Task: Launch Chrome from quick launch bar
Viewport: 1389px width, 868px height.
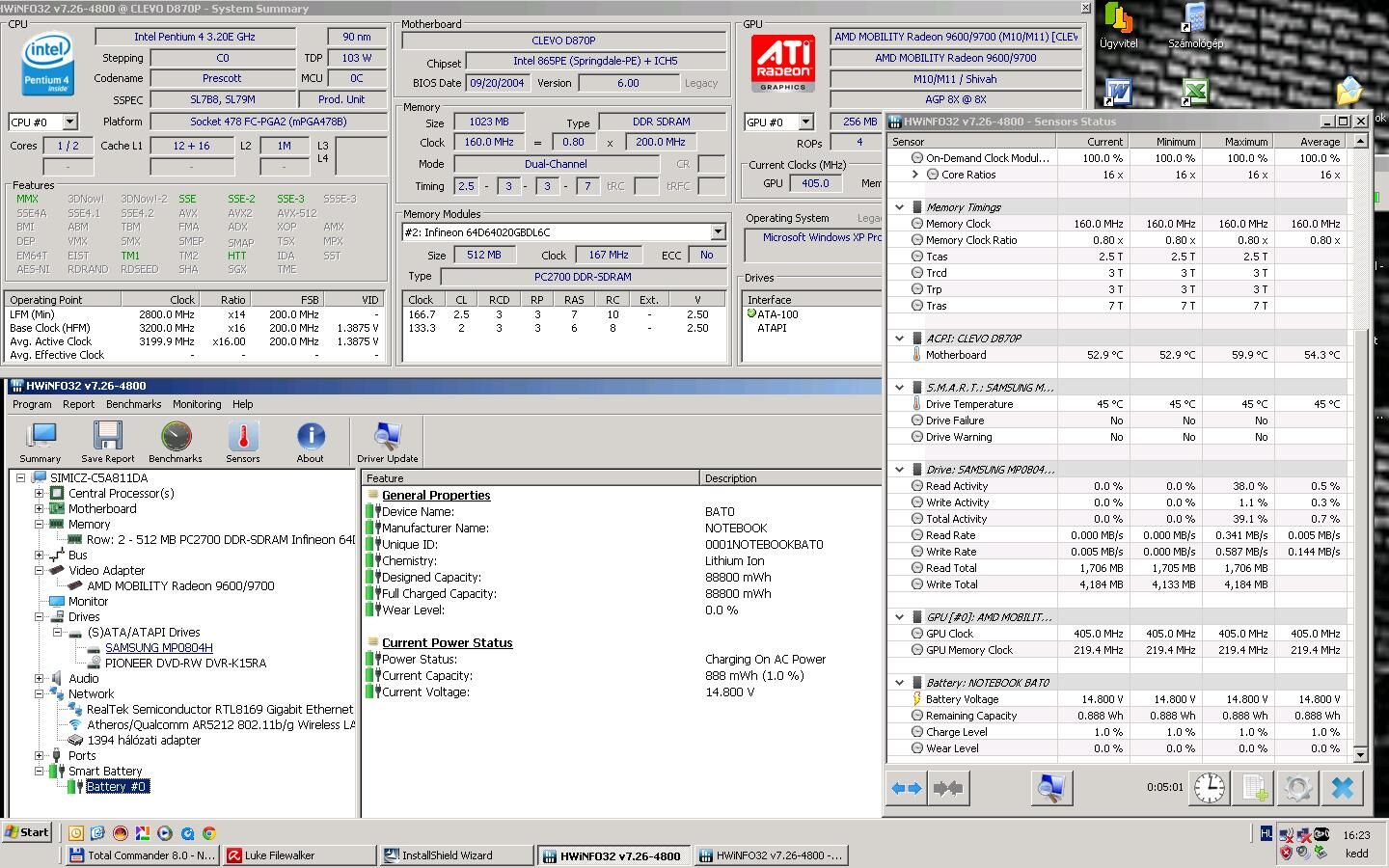Action: point(209,832)
